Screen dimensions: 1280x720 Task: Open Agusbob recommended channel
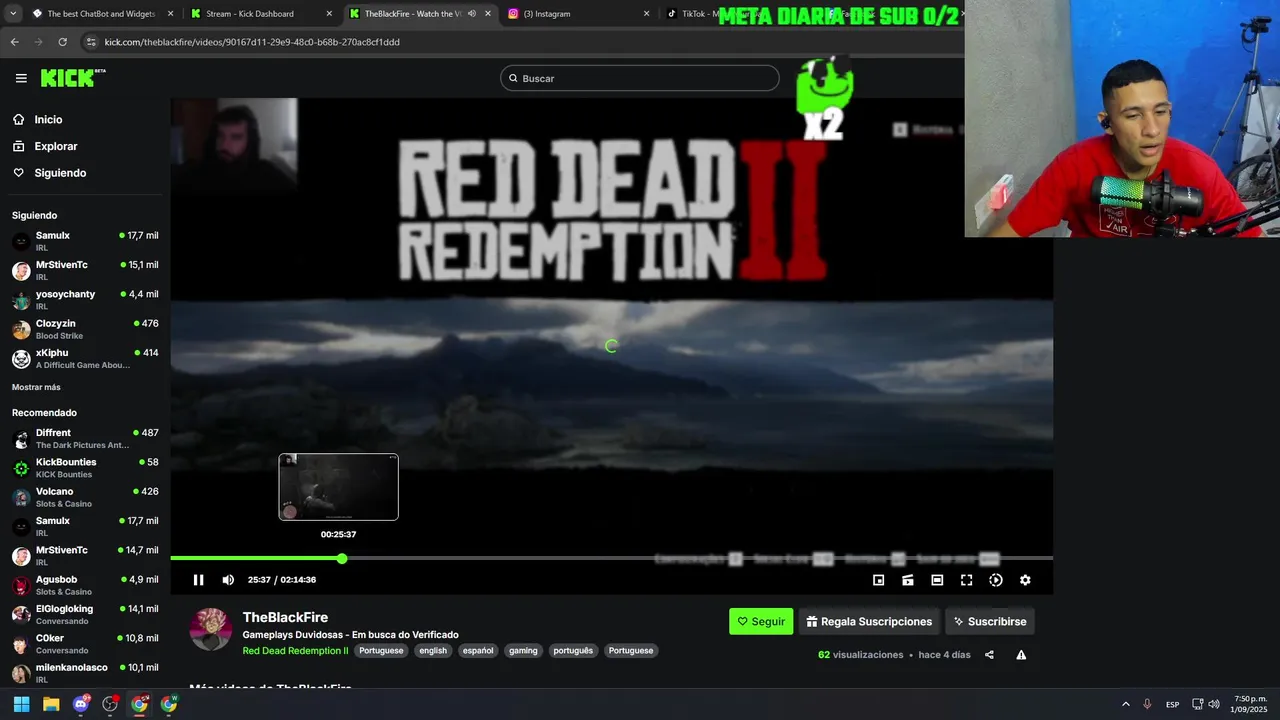pyautogui.click(x=85, y=585)
